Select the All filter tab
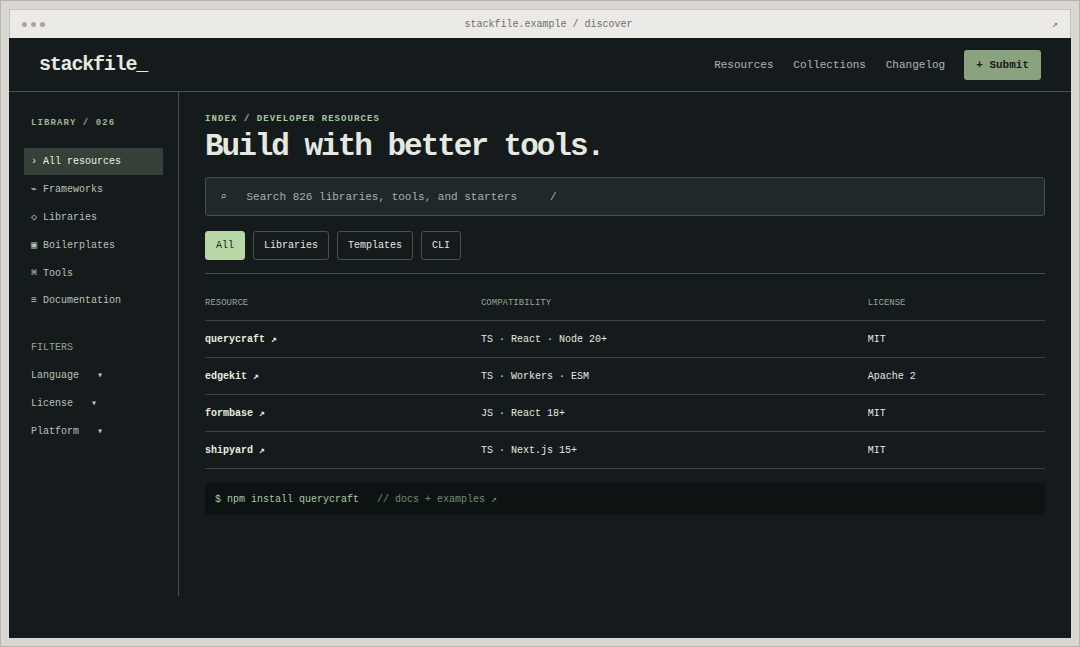The width and height of the screenshot is (1080, 647). point(225,245)
